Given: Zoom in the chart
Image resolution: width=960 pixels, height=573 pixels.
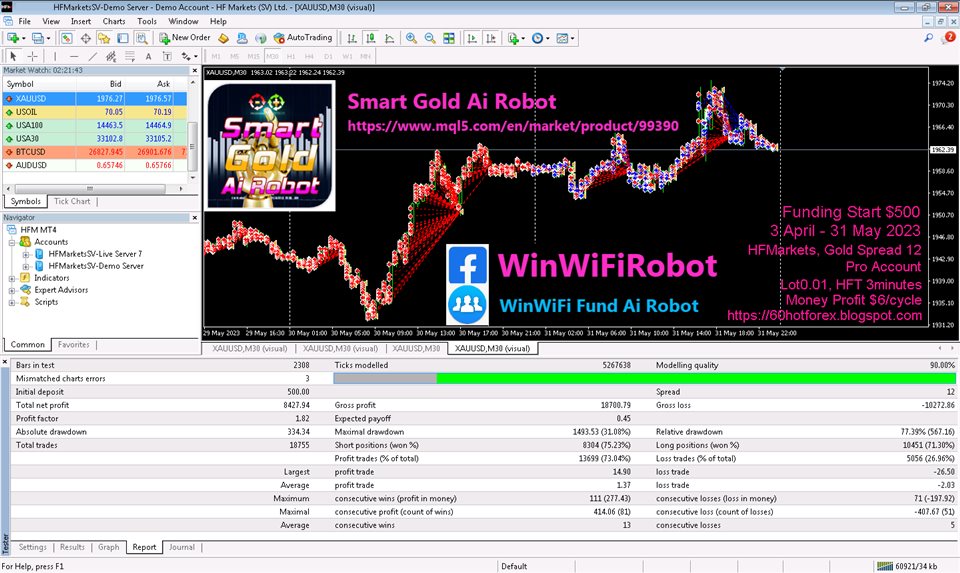Looking at the screenshot, I should [411, 38].
